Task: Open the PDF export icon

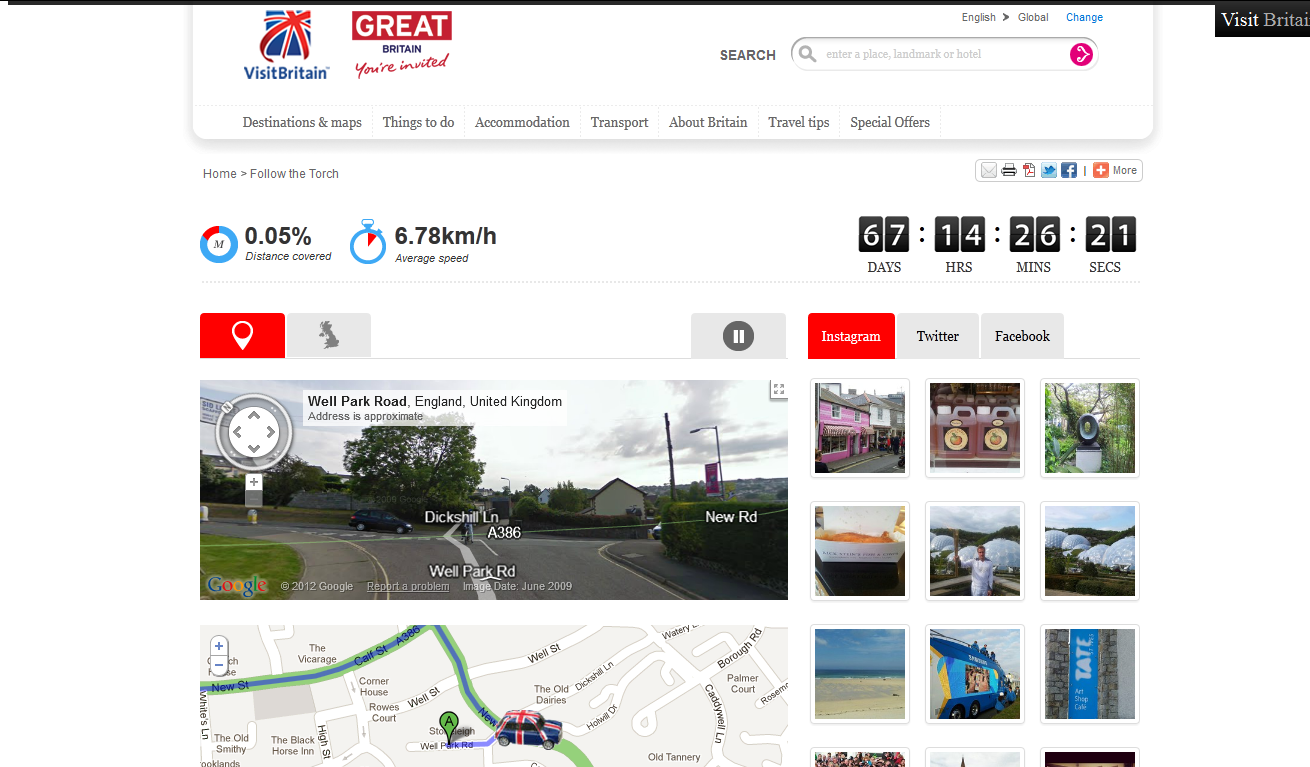Action: [1029, 171]
